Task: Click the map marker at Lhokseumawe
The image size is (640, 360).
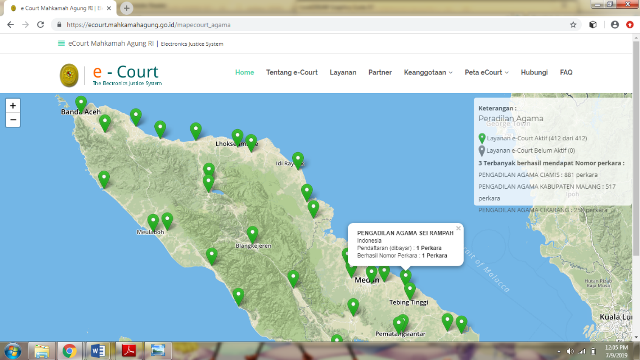Action: [x=238, y=138]
